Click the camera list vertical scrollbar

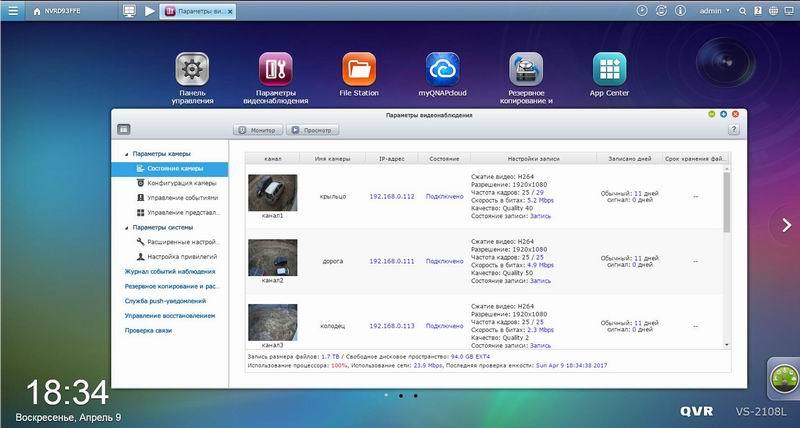(x=727, y=200)
